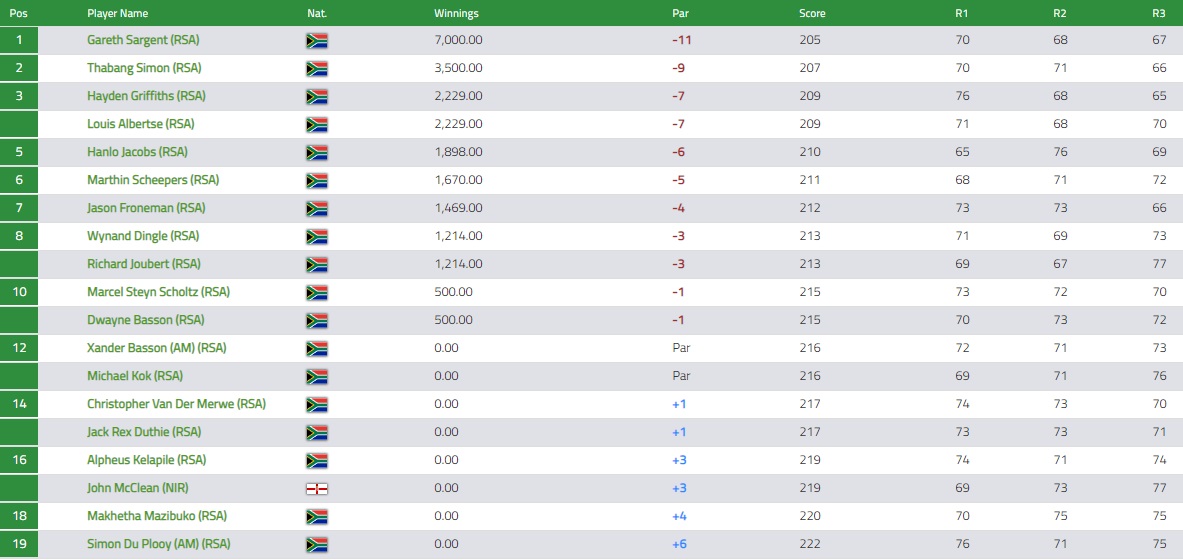Click the +4 par value
This screenshot has width=1183, height=560.
[679, 515]
